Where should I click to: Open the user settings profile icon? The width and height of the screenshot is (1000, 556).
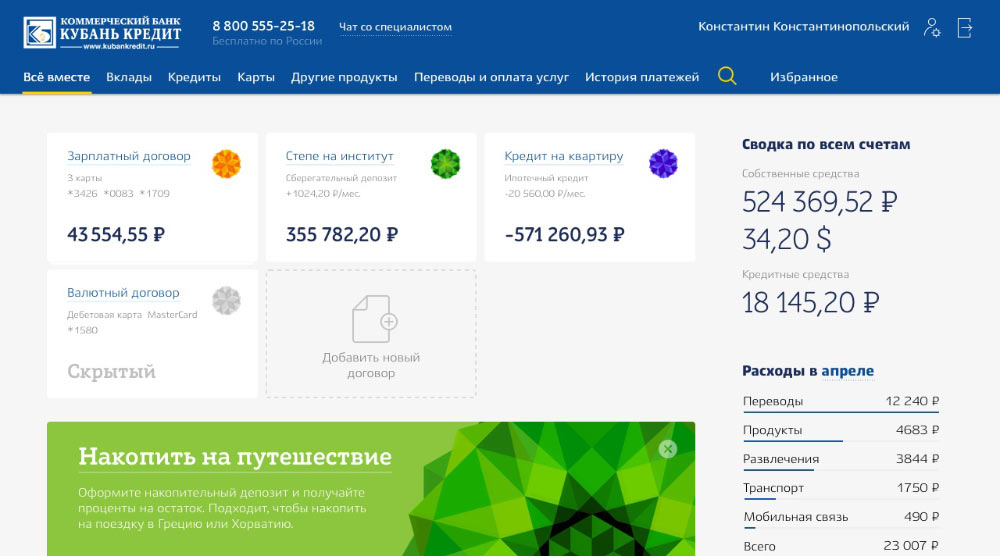[x=932, y=28]
